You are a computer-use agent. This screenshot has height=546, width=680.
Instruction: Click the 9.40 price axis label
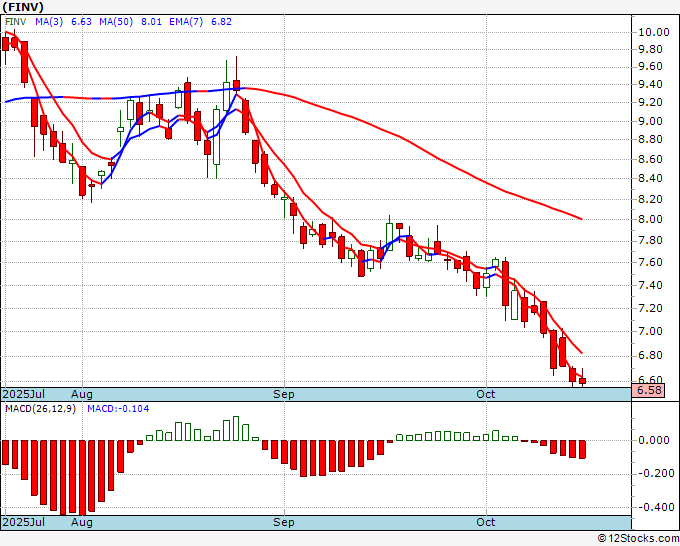(x=651, y=84)
